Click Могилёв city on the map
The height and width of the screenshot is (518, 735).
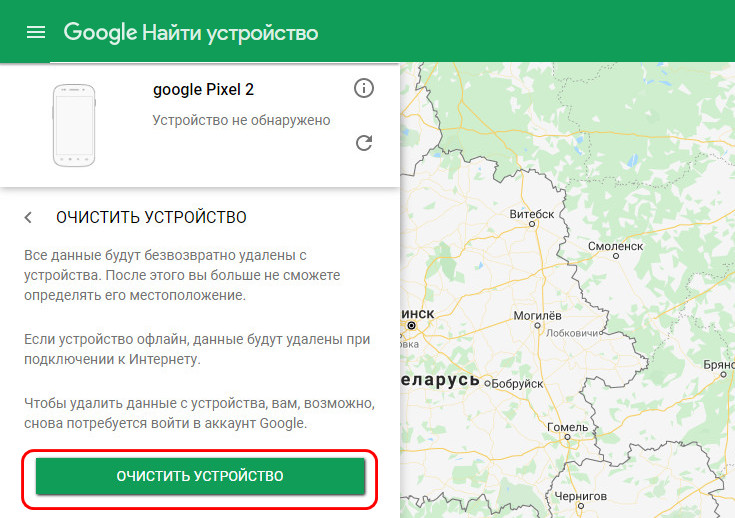537,315
